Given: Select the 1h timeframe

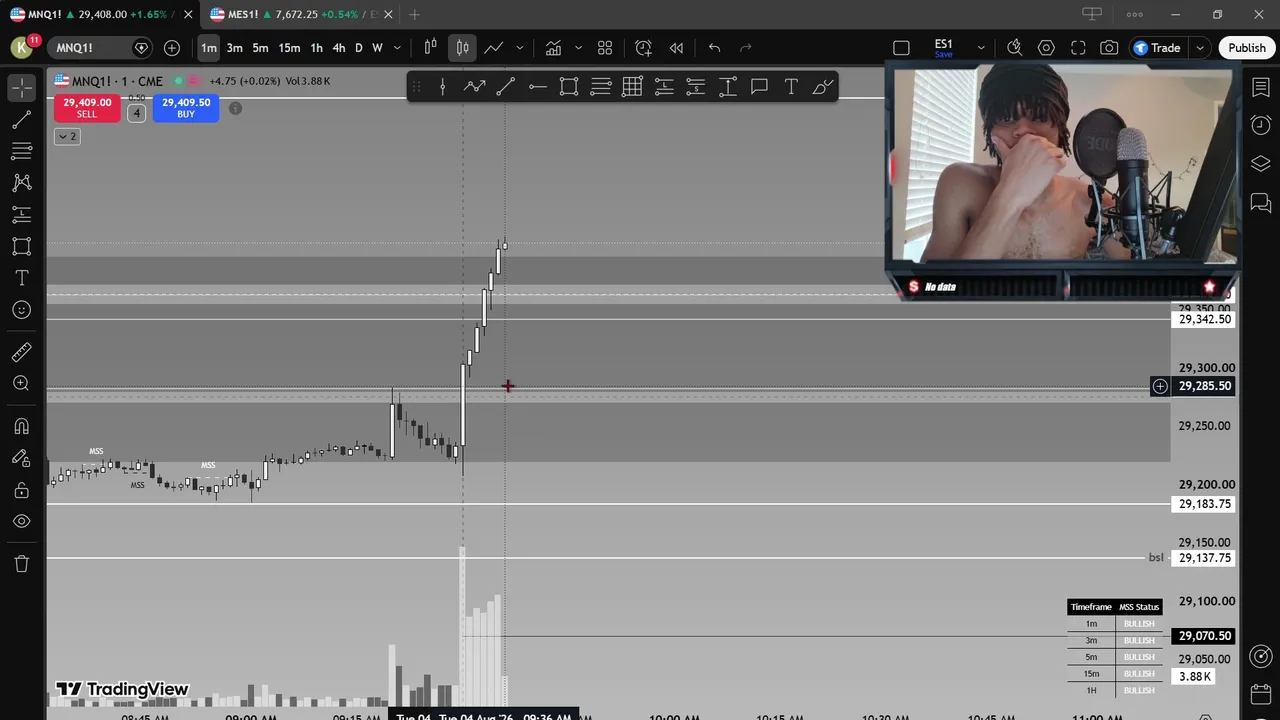Looking at the screenshot, I should [316, 48].
